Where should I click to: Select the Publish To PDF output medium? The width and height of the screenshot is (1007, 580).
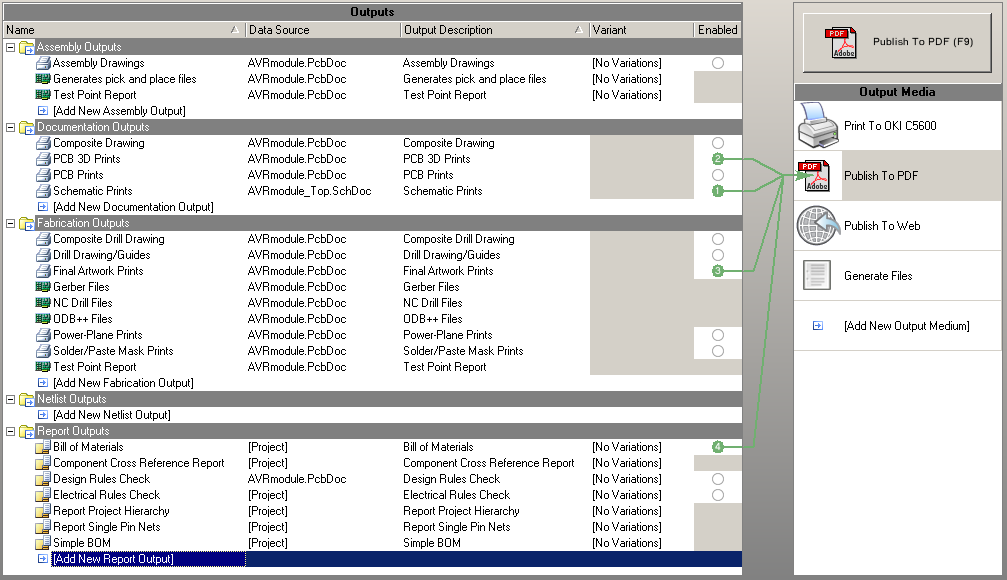pyautogui.click(x=897, y=175)
